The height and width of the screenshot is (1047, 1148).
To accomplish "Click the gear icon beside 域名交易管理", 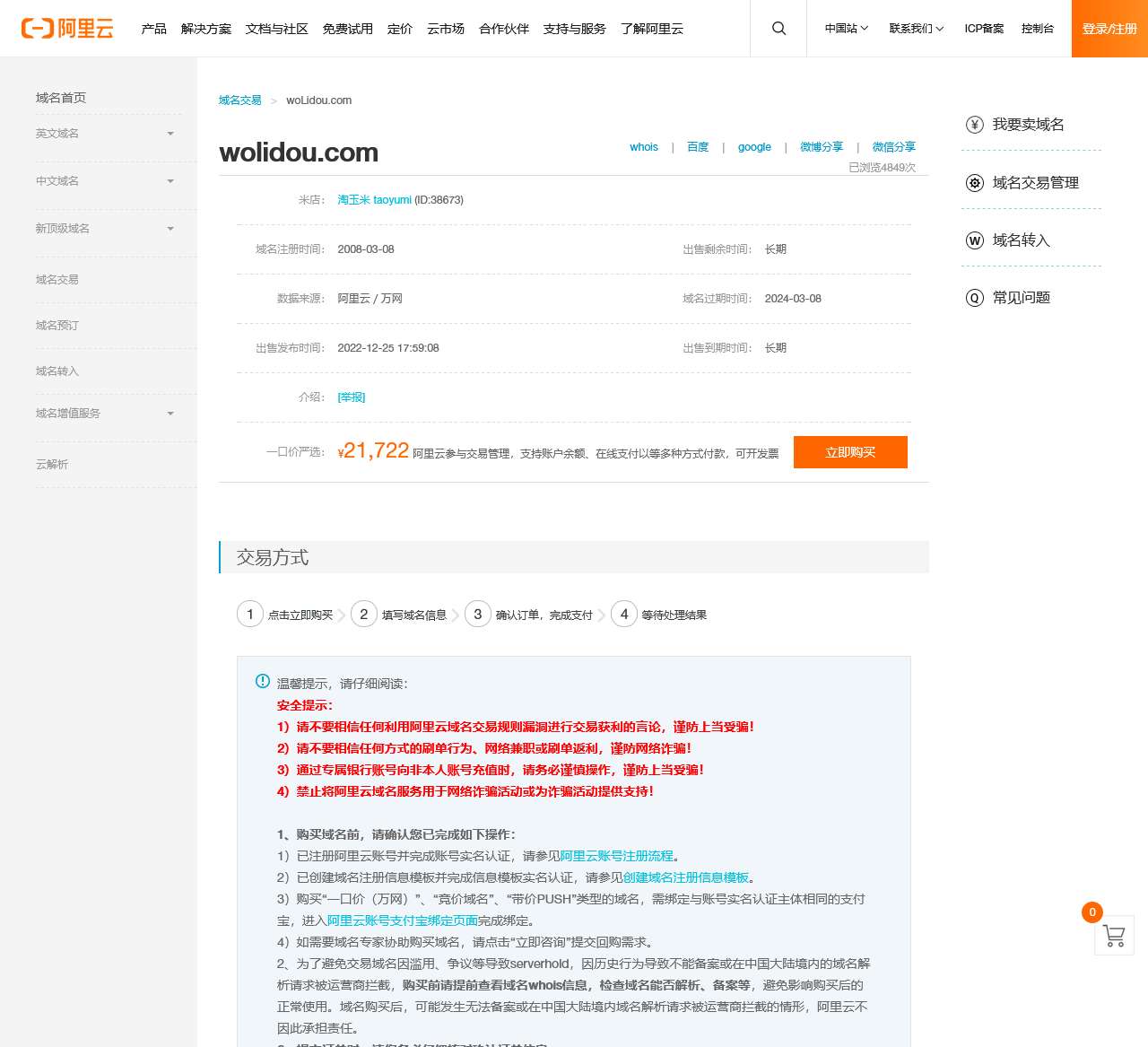I will [975, 183].
